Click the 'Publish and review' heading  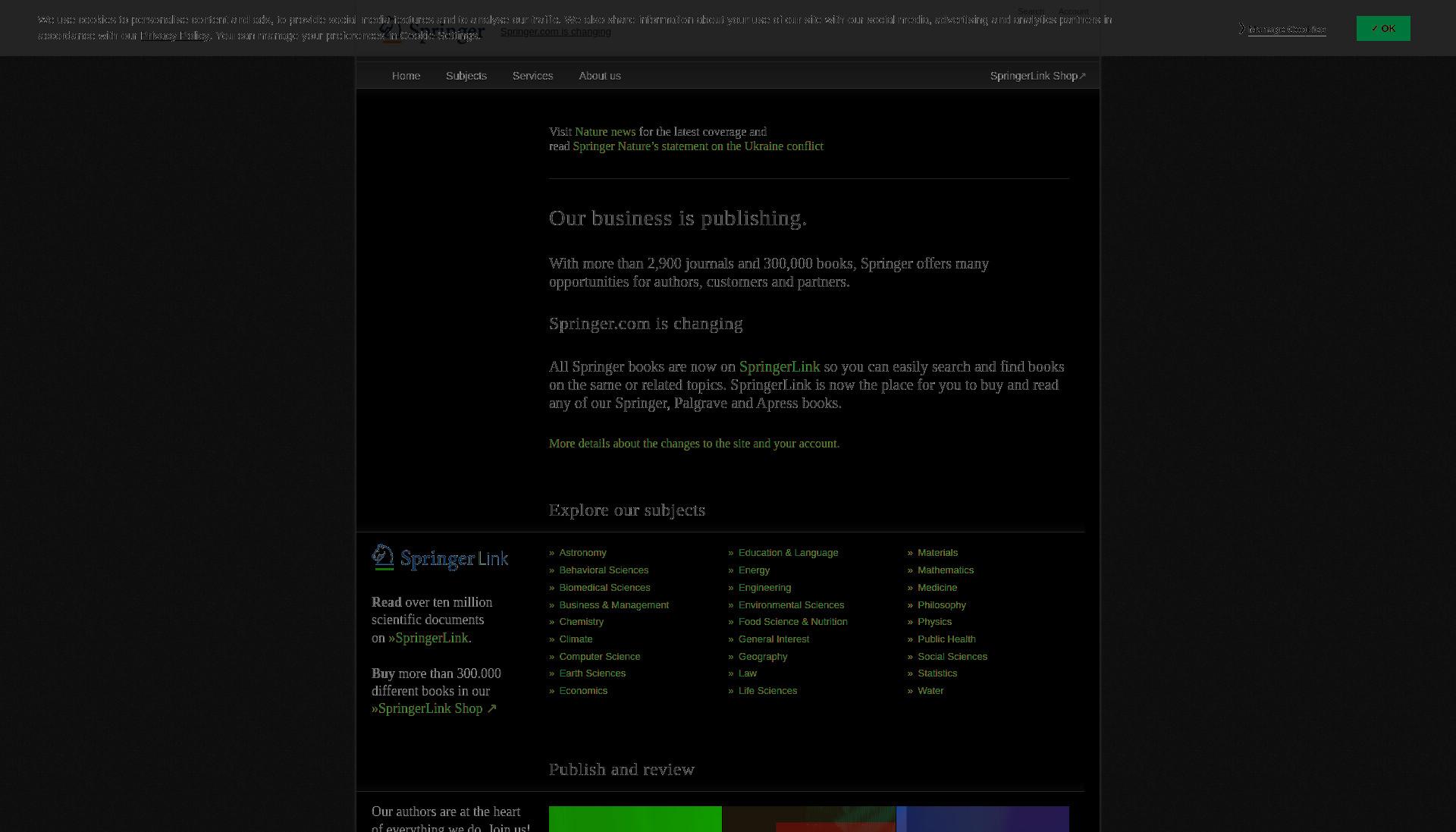(x=622, y=770)
